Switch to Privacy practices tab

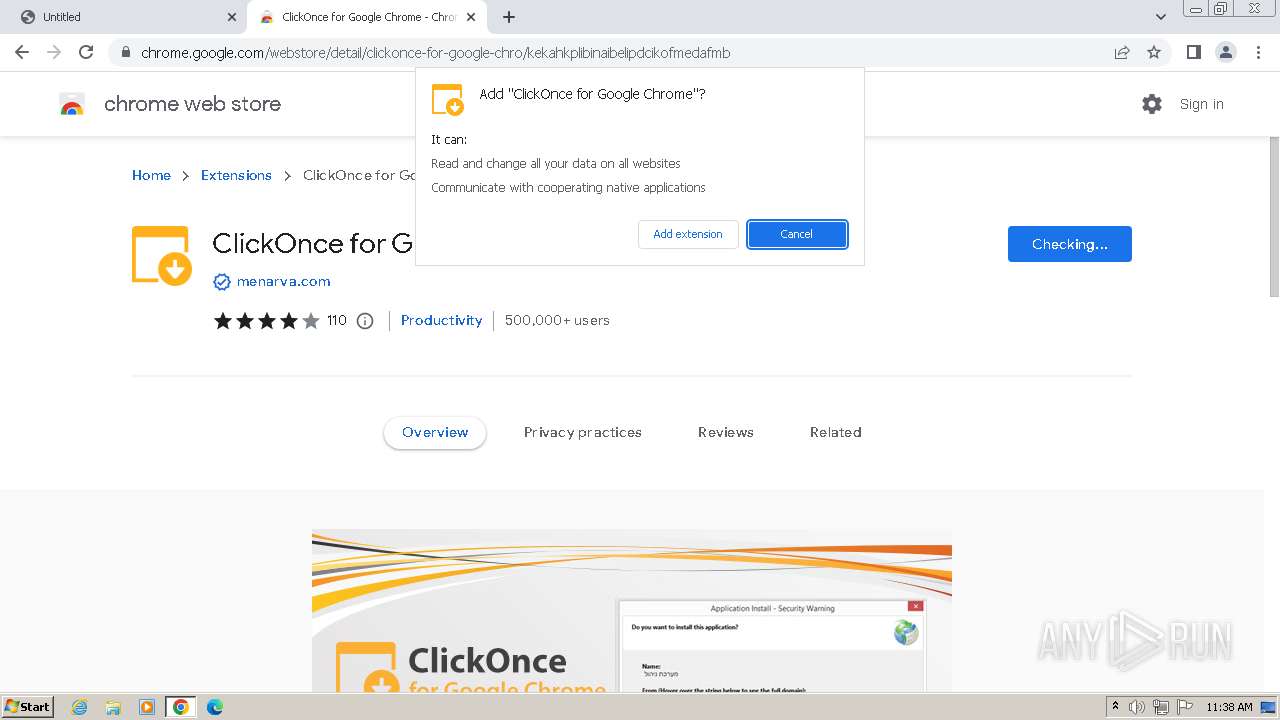[583, 432]
